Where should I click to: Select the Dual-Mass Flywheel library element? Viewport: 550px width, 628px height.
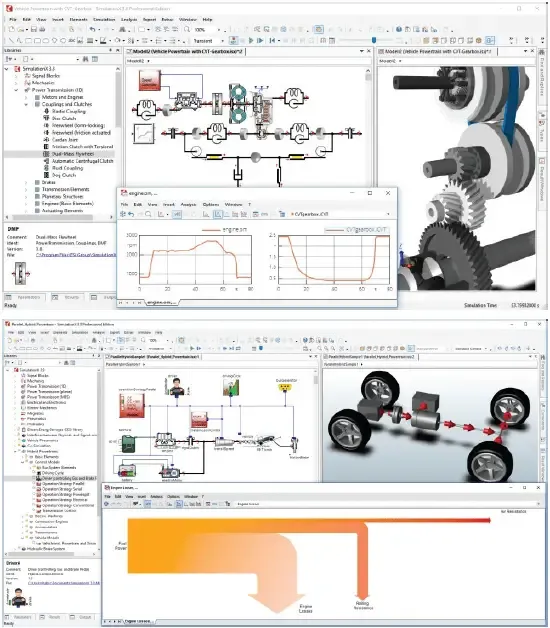tap(73, 154)
